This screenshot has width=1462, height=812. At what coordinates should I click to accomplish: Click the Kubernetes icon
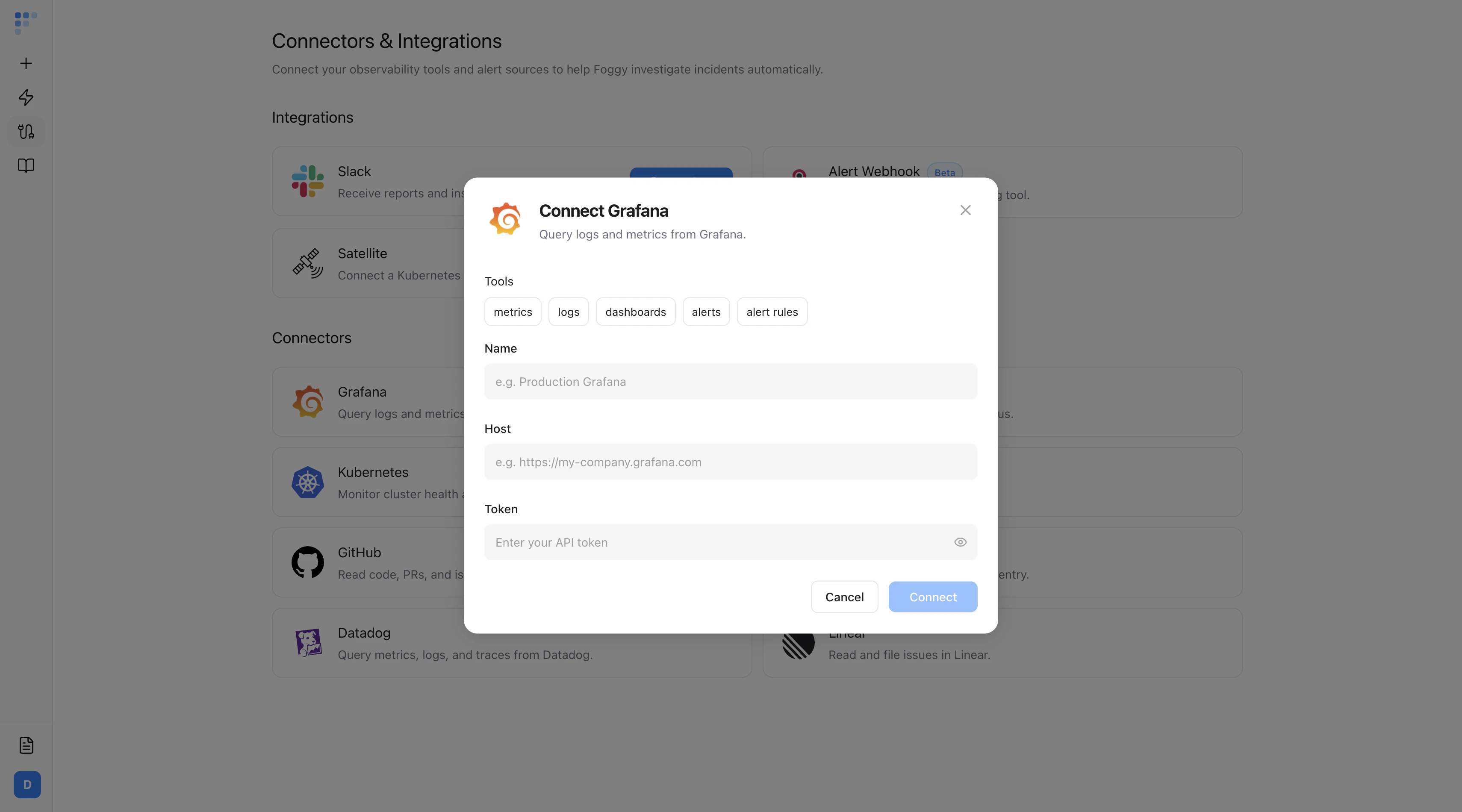[x=308, y=482]
